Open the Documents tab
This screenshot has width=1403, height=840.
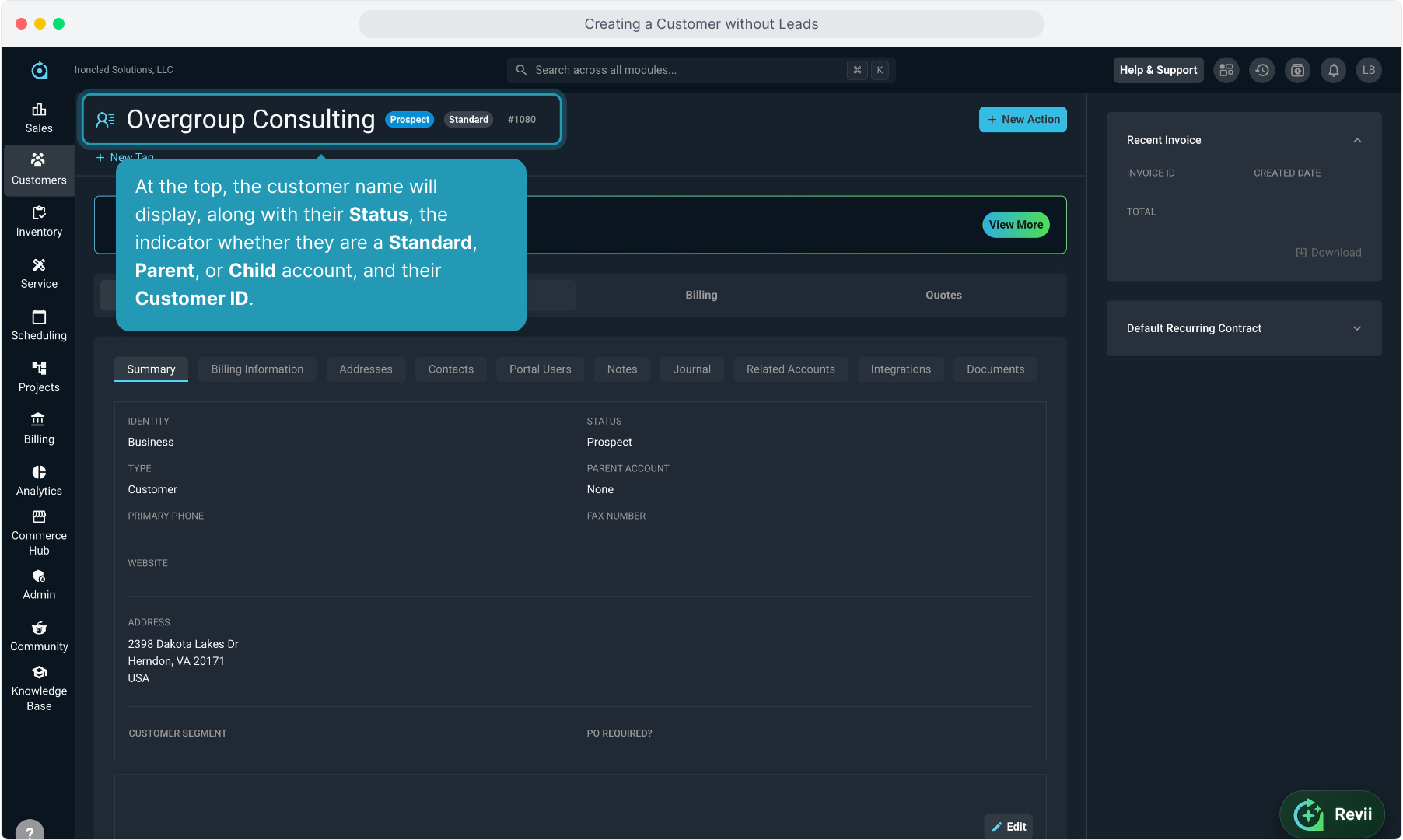pos(995,369)
